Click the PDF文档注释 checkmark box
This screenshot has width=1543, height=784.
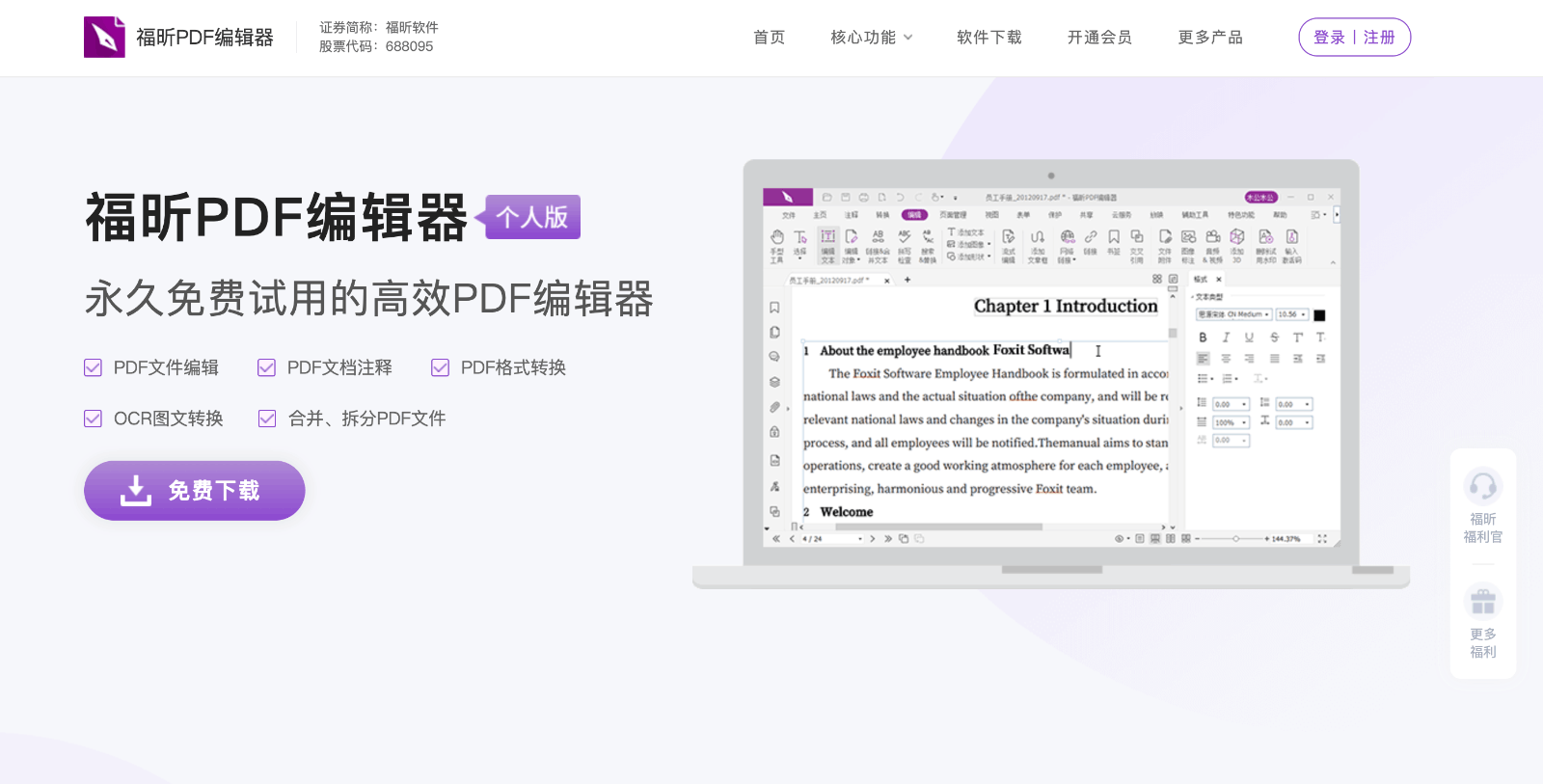tap(267, 367)
